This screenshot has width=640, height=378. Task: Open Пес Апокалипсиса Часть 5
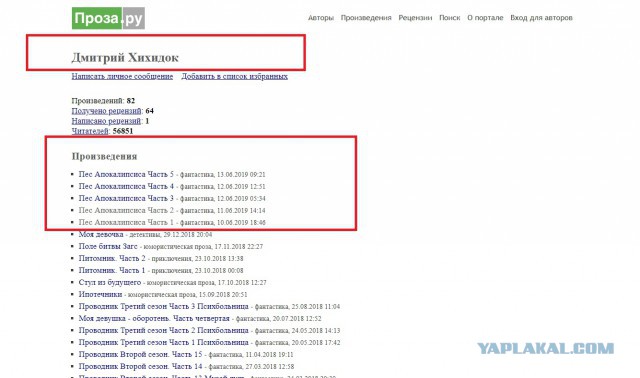[x=126, y=174]
